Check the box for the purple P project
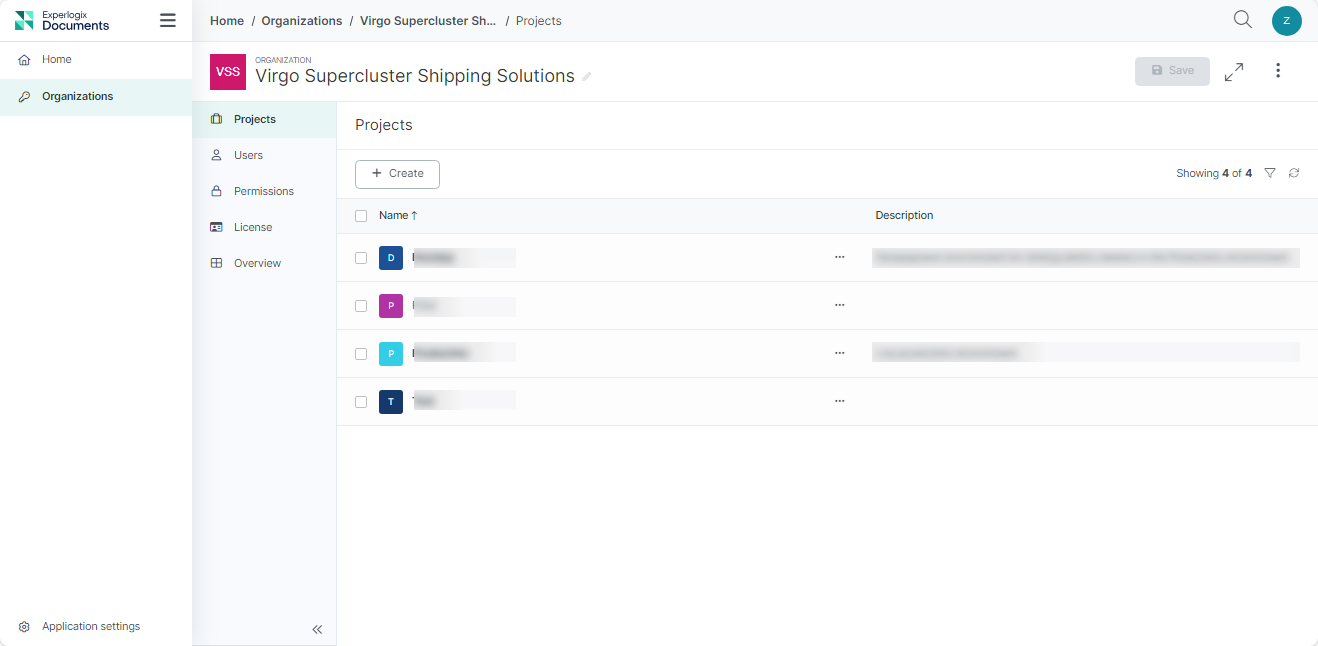Viewport: 1318px width, 646px height. pyautogui.click(x=361, y=306)
